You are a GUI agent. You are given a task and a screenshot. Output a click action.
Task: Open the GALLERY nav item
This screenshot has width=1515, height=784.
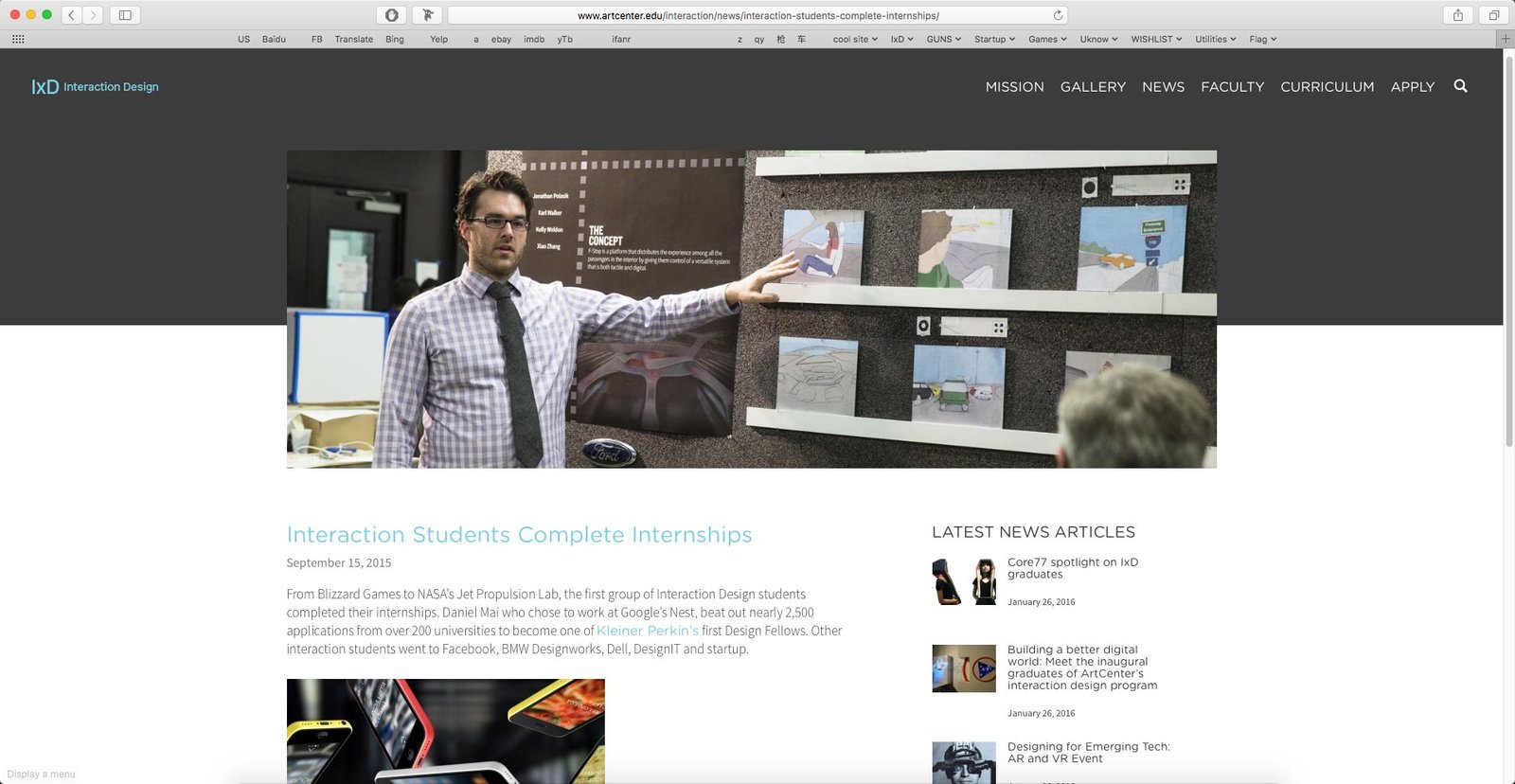[x=1093, y=86]
